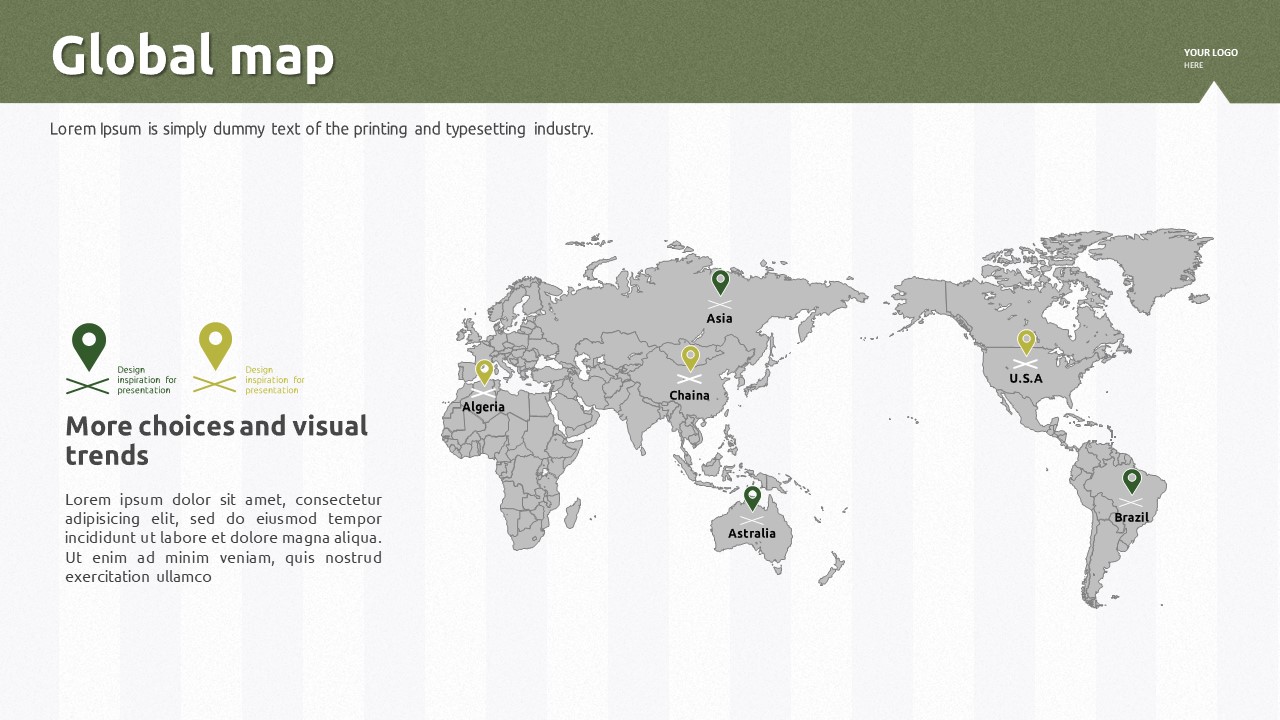Select the yellow crossed lines in legend
Viewport: 1280px width, 720px height.
pos(214,385)
